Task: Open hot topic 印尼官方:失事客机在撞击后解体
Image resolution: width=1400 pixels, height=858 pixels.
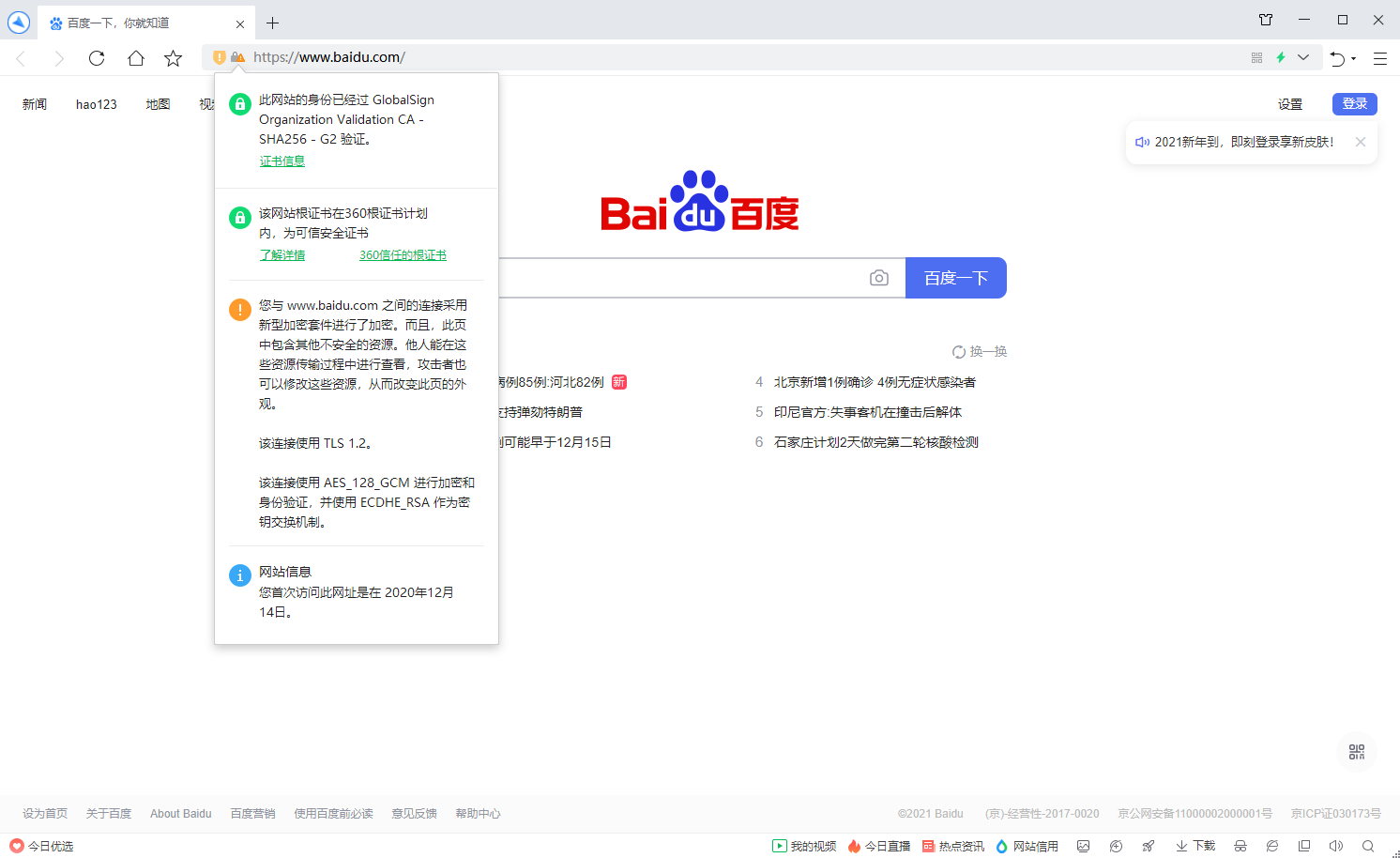Action: pyautogui.click(x=868, y=412)
